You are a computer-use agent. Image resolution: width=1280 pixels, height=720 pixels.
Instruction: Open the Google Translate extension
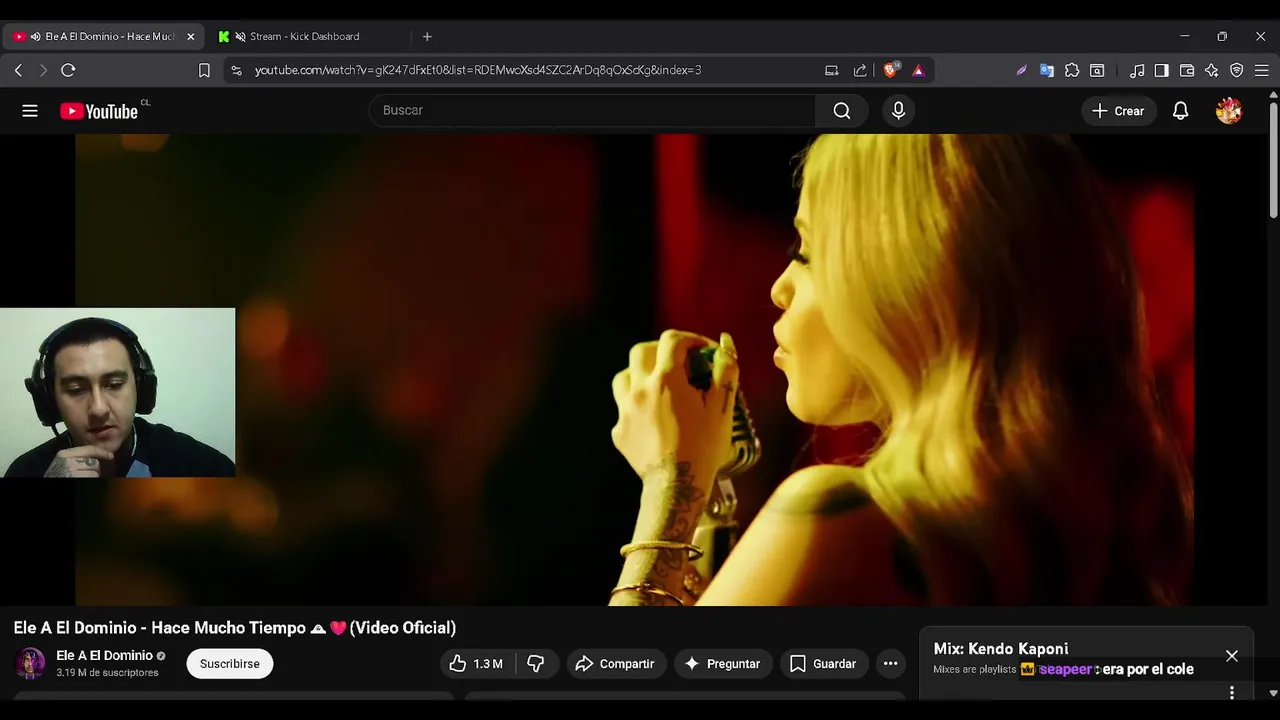1047,70
